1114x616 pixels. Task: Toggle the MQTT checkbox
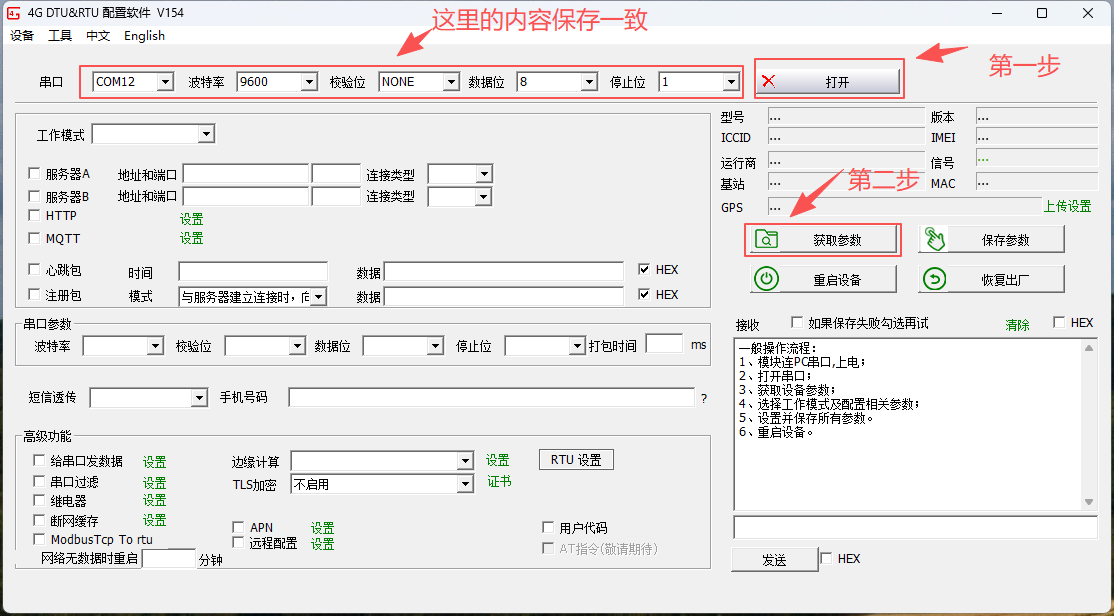35,238
